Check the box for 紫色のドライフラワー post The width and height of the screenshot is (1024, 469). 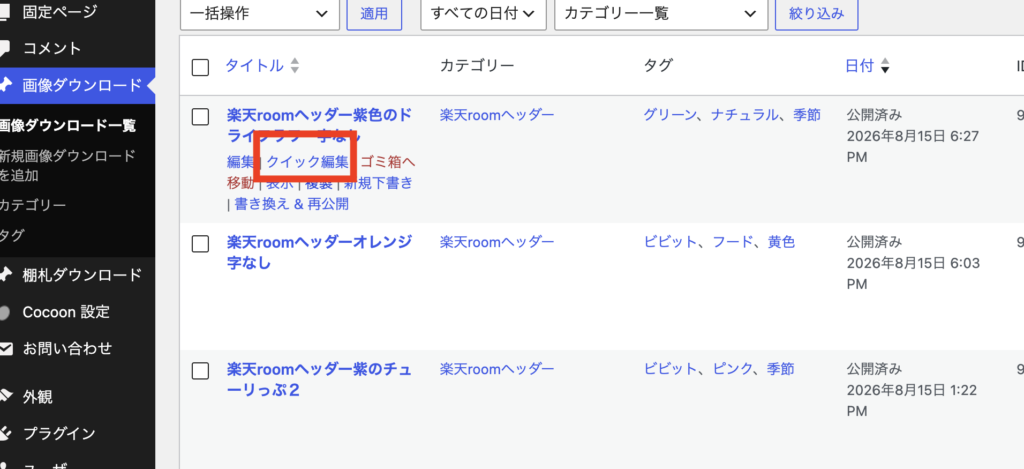point(200,117)
